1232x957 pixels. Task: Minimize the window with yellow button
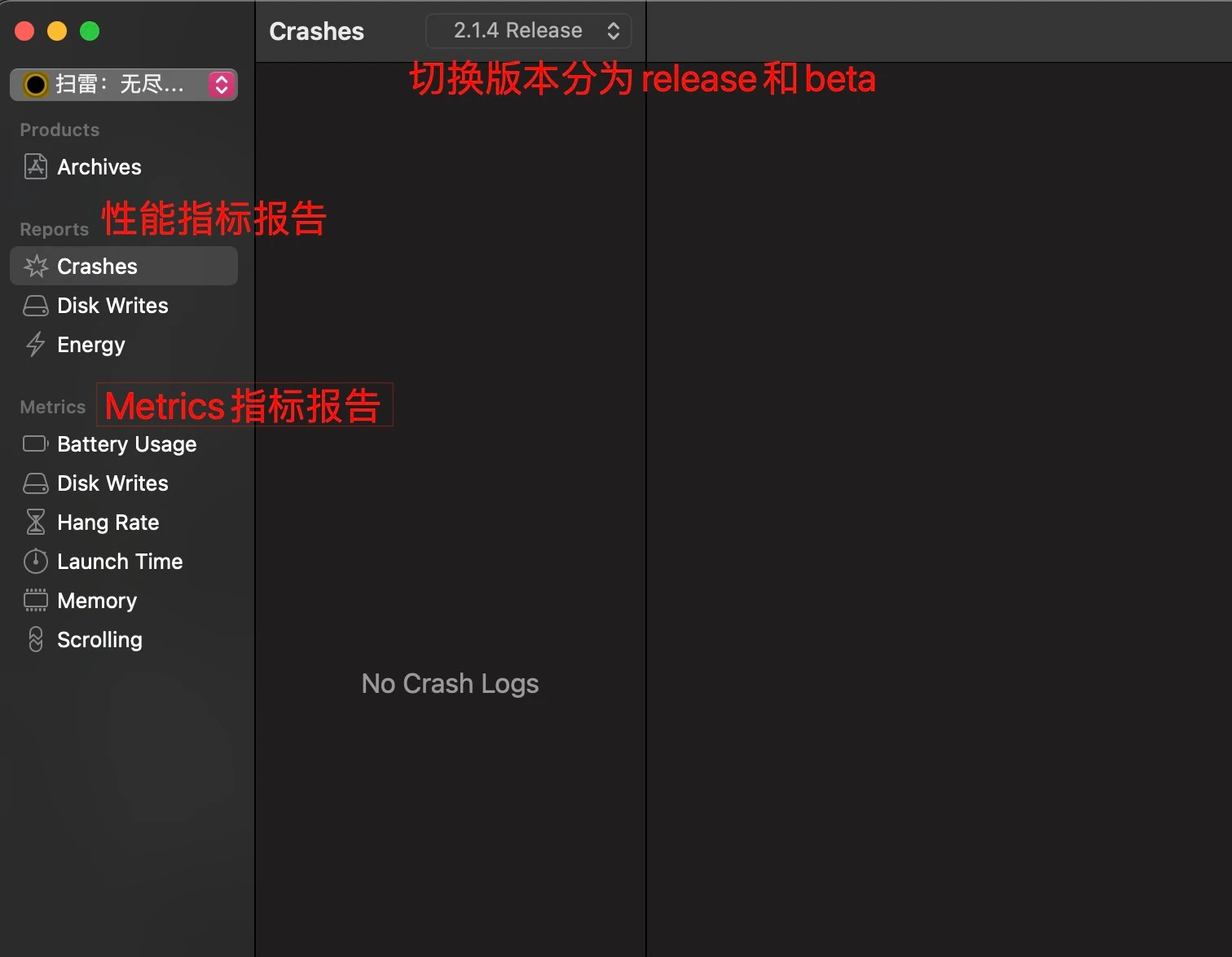(57, 31)
